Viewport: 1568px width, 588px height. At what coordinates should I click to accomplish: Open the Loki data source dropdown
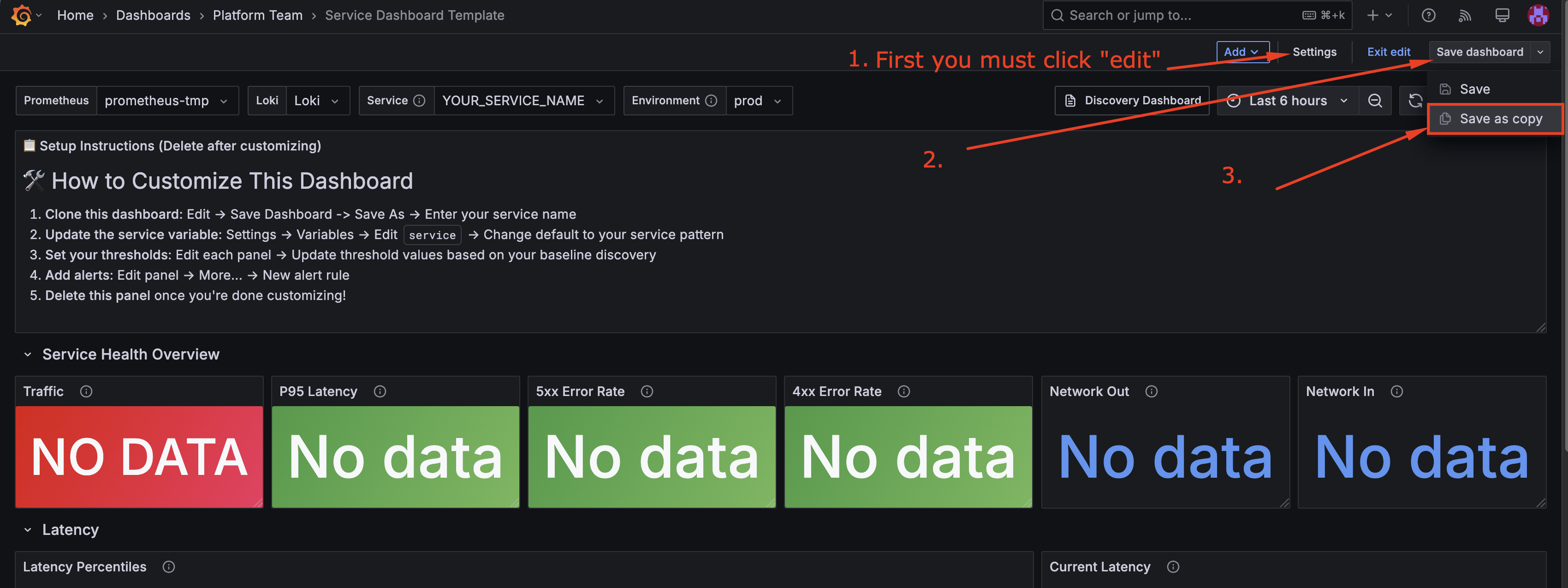point(318,101)
